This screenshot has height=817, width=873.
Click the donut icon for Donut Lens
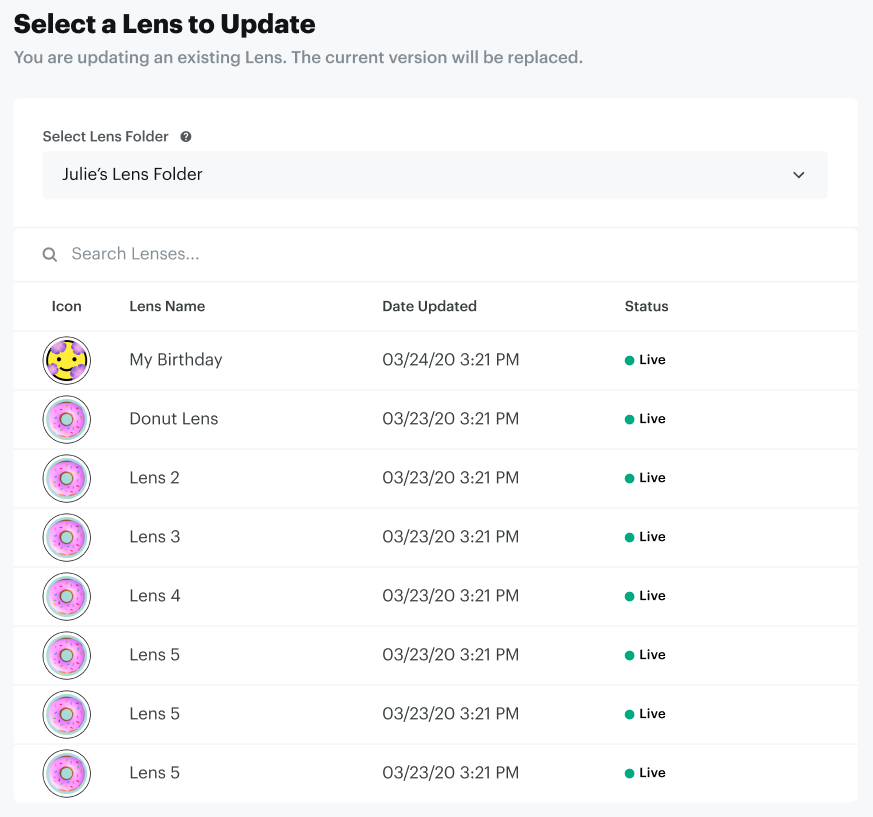tap(67, 419)
